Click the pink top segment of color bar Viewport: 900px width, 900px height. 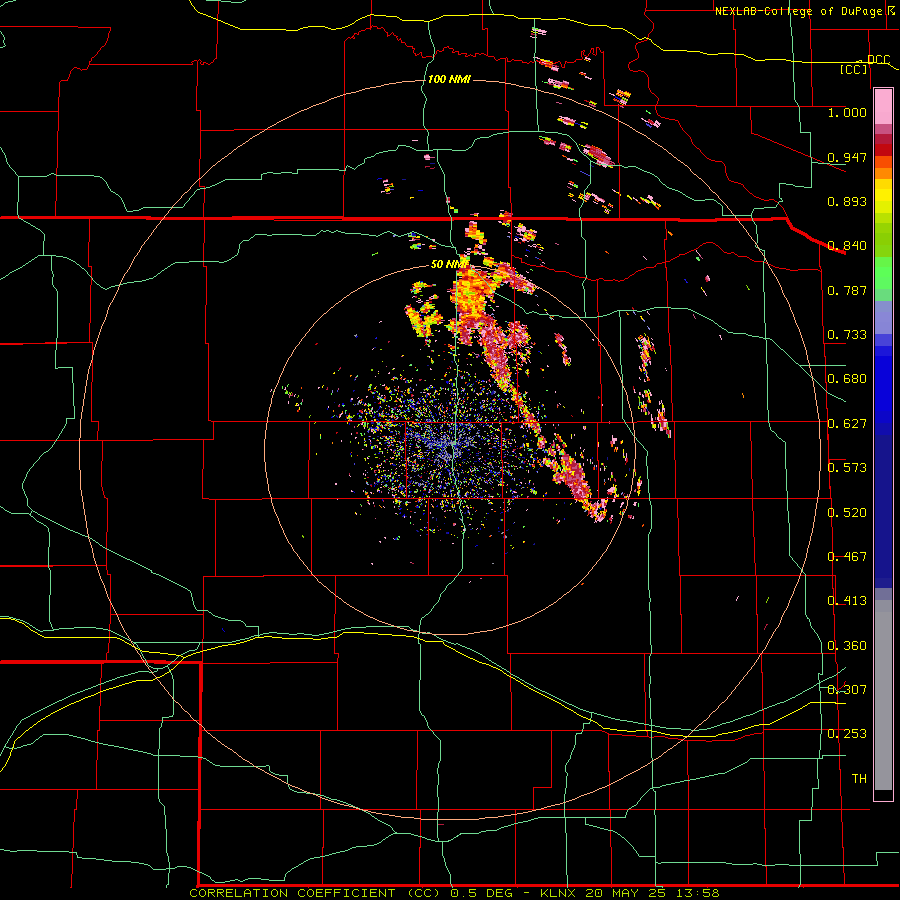click(883, 107)
